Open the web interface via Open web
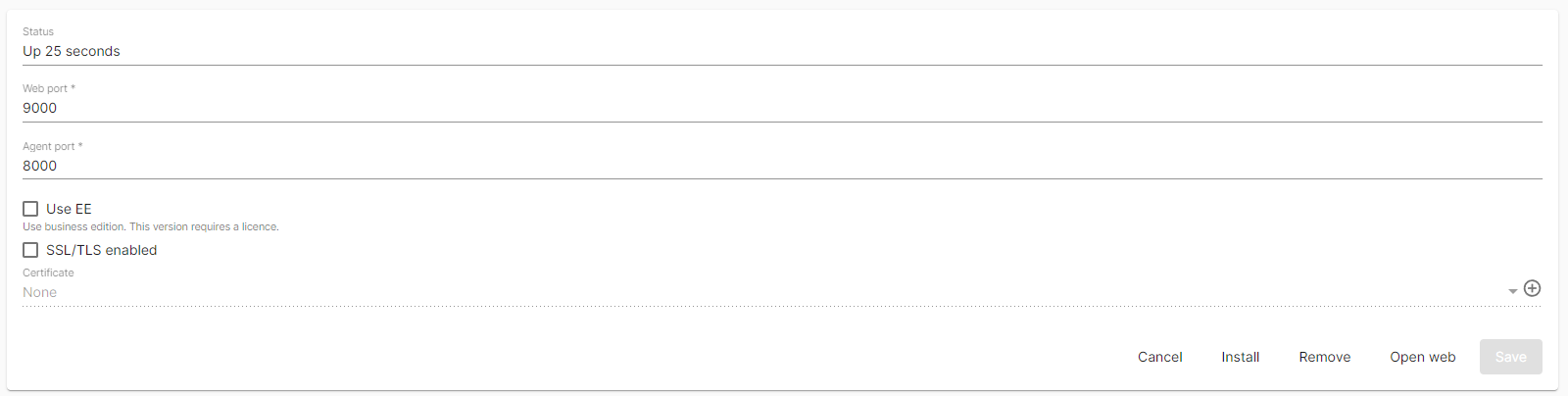 pos(1422,357)
